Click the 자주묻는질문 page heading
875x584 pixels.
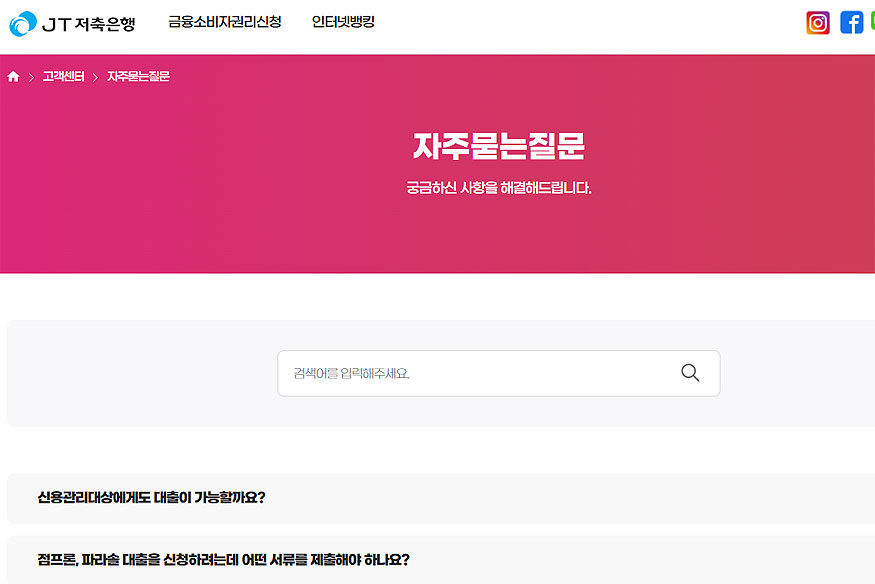point(498,146)
